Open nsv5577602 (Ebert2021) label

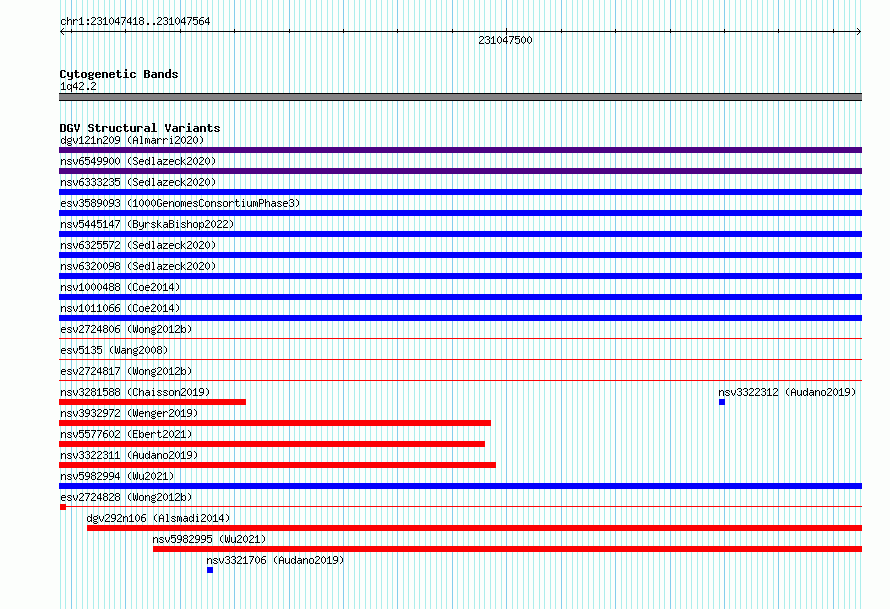[x=126, y=434]
